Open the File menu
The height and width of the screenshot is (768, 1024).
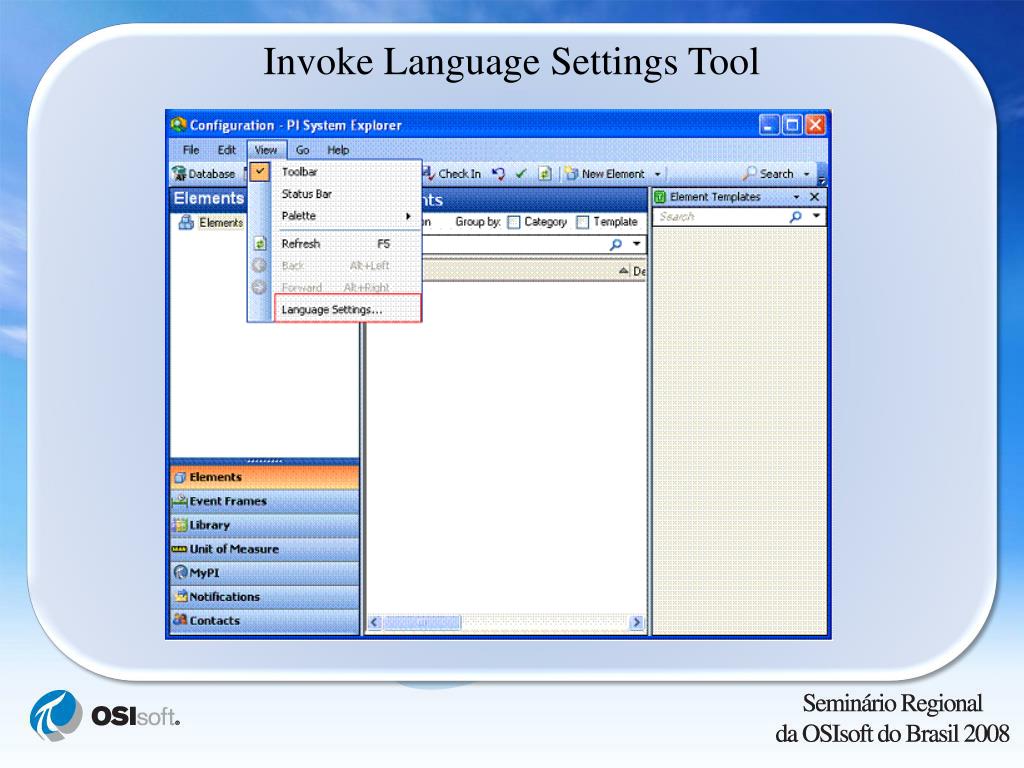pos(191,150)
